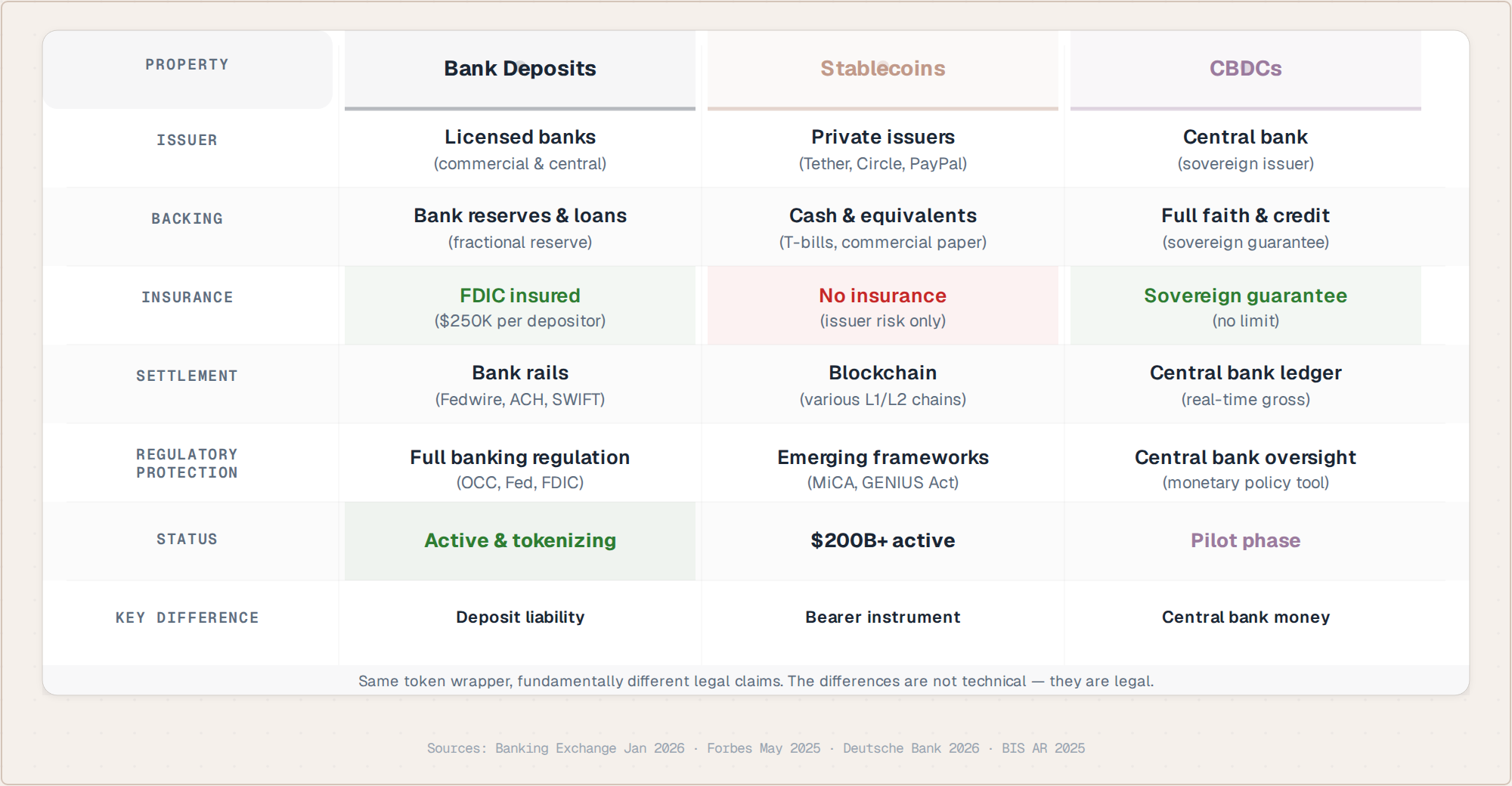Click '(MiCA, GENIUS Act)' subtext
The image size is (1512, 786).
click(x=883, y=482)
